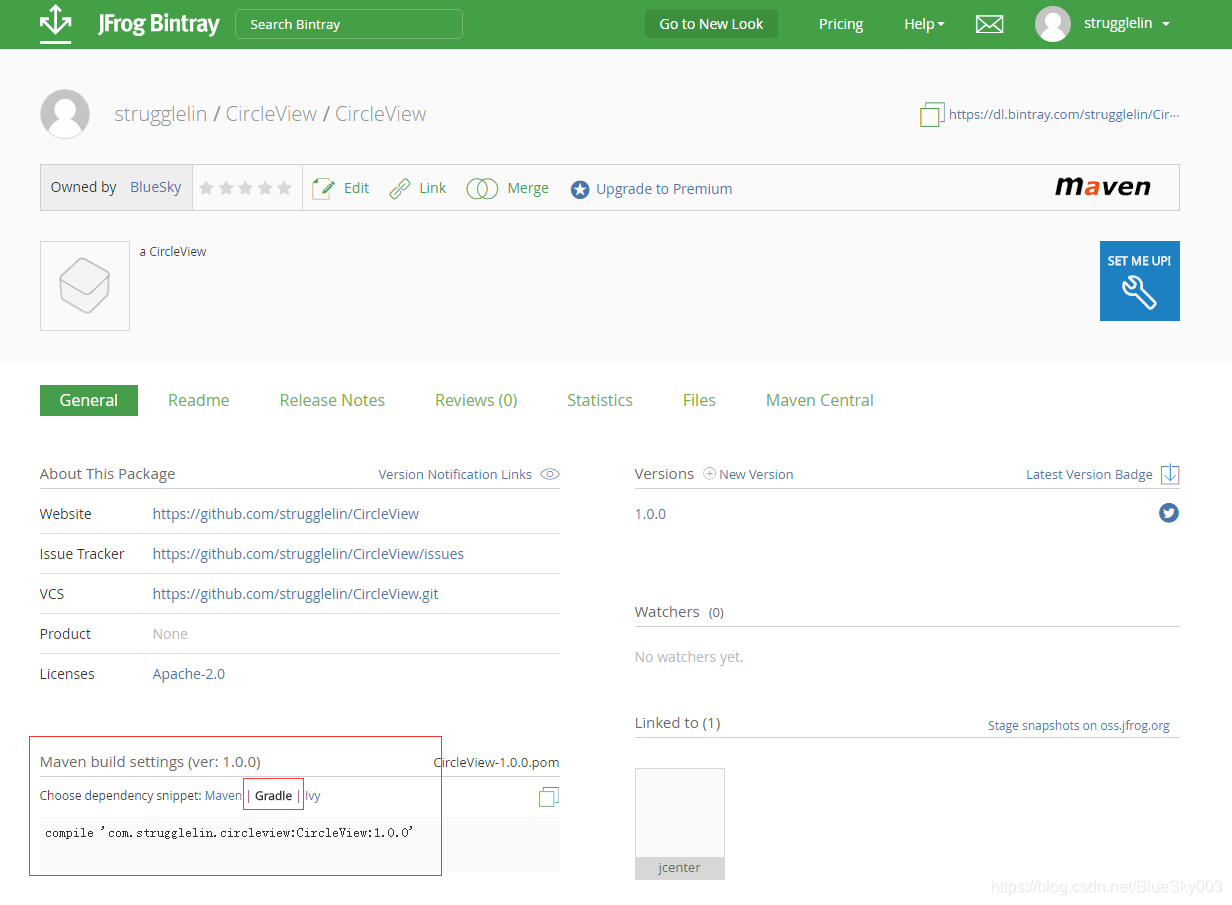Open the BlueSky owner link

click(156, 187)
